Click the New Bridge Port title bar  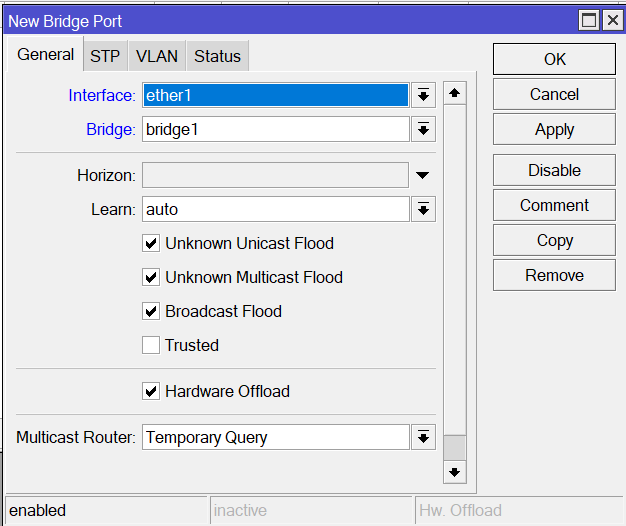coord(289,21)
